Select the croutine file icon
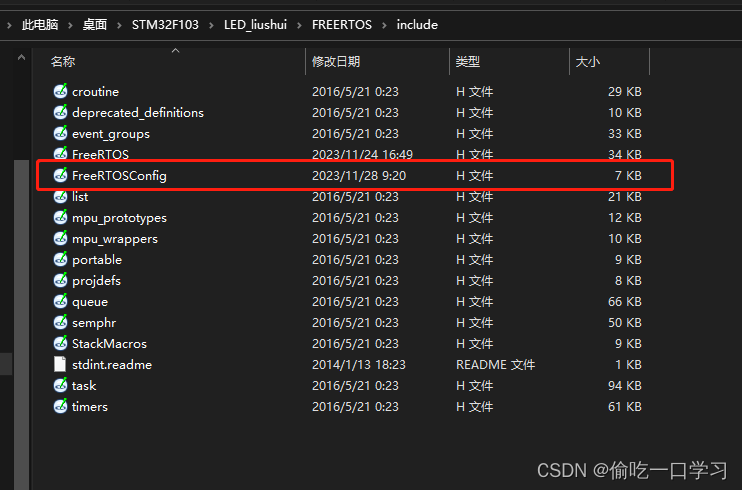This screenshot has height=490, width=742. [60, 91]
